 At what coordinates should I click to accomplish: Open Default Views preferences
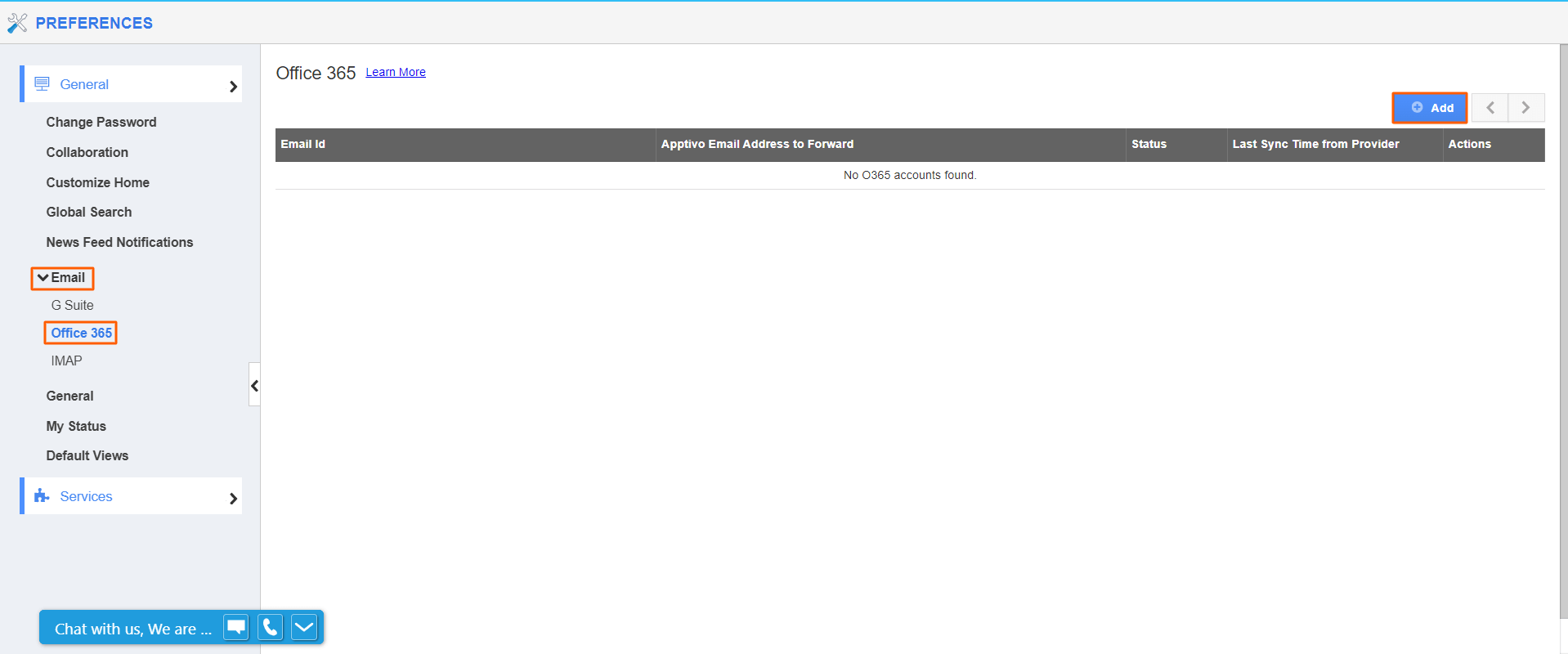point(87,455)
